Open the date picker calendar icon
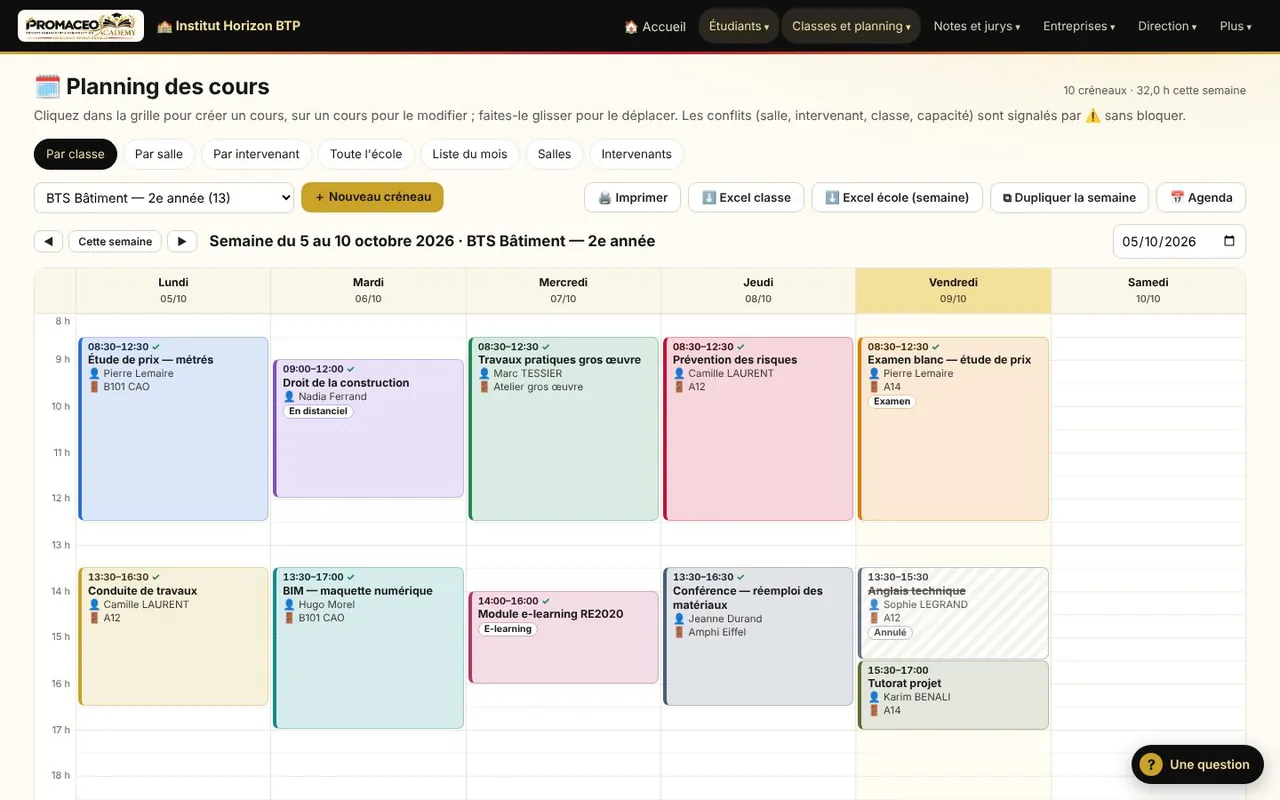1280x800 pixels. click(1229, 241)
